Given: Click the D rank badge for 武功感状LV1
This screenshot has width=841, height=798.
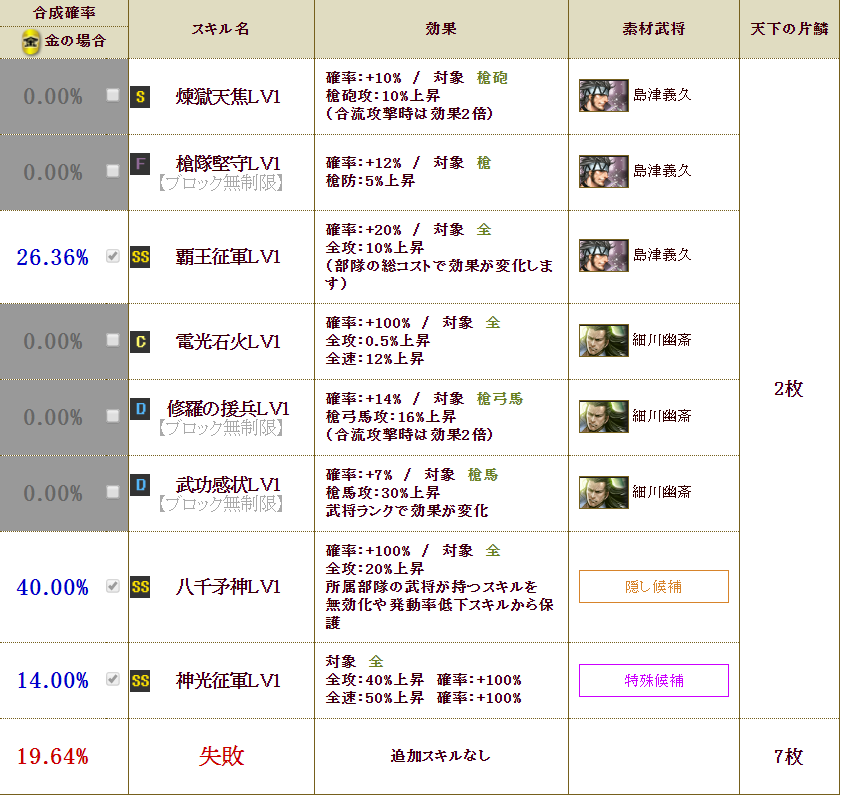Looking at the screenshot, I should coord(140,485).
